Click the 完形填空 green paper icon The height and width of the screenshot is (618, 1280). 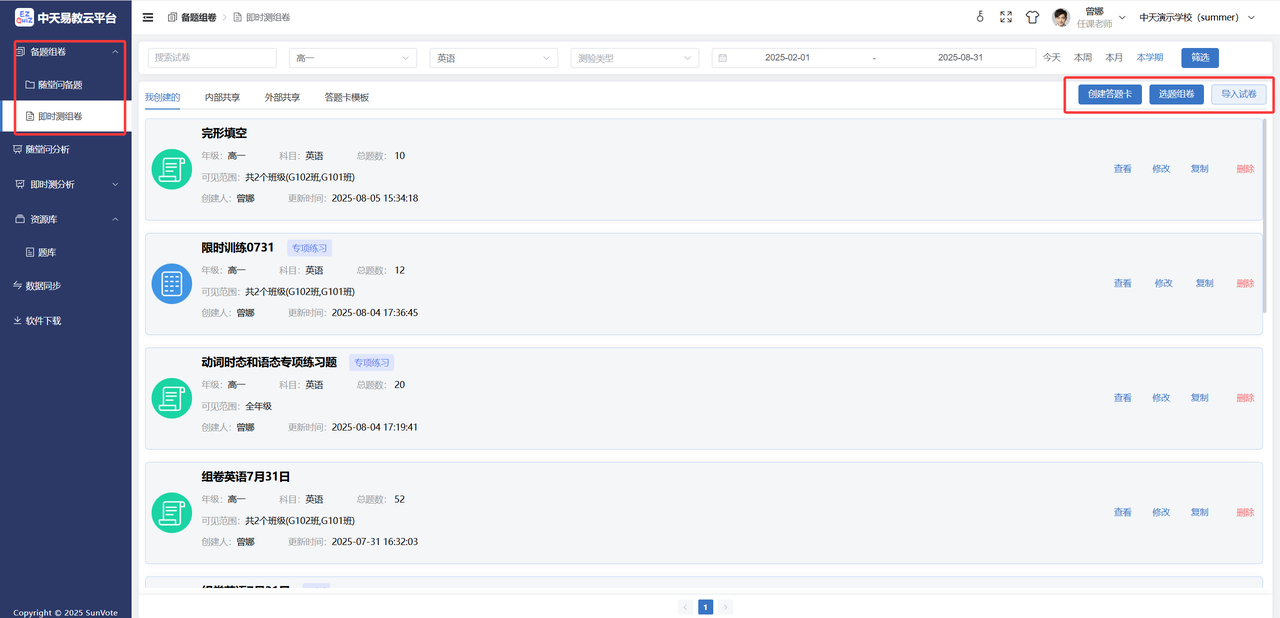[x=171, y=169]
